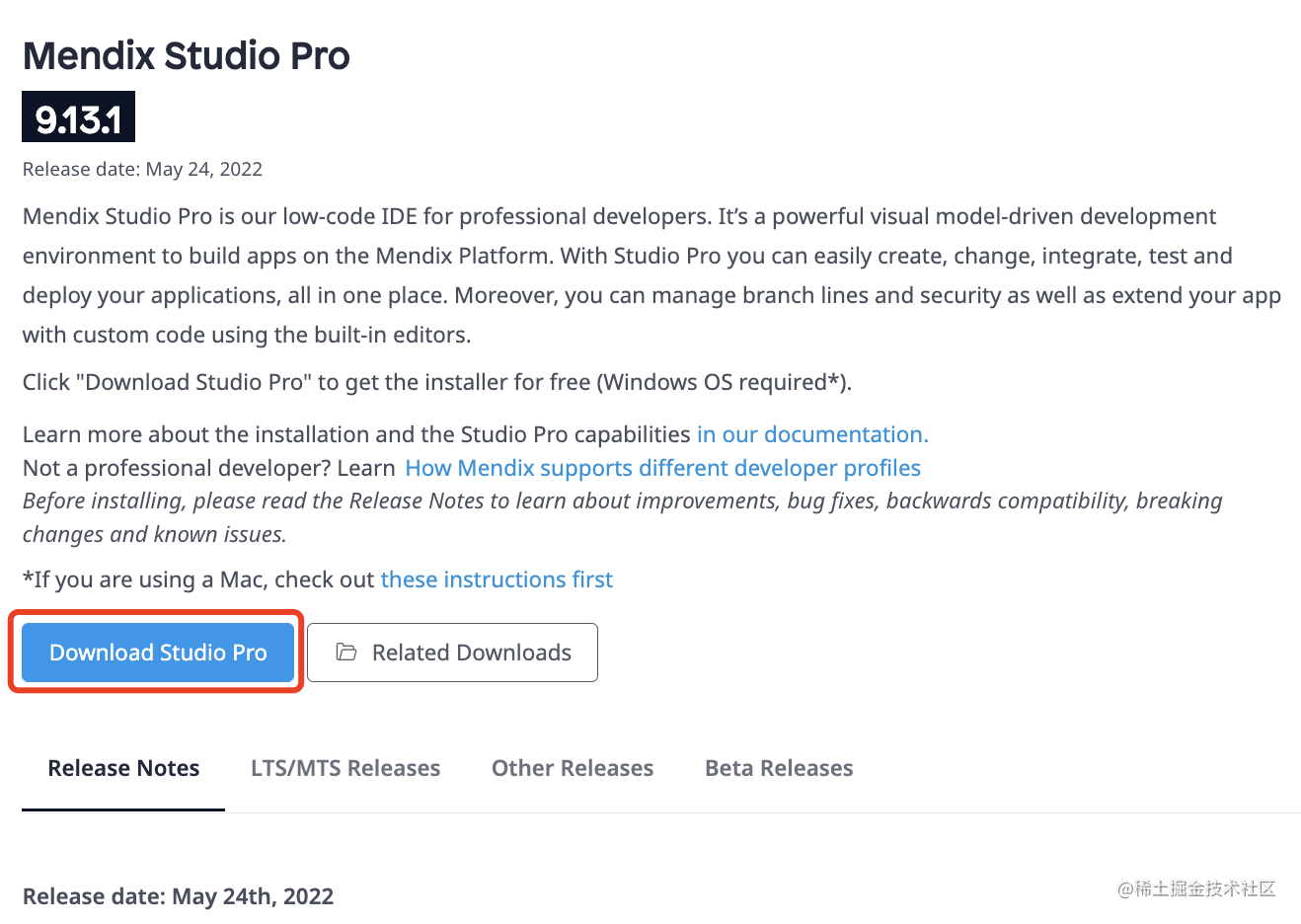Click the Mendix Studio Pro heading
The image size is (1301, 924).
pyautogui.click(x=187, y=56)
